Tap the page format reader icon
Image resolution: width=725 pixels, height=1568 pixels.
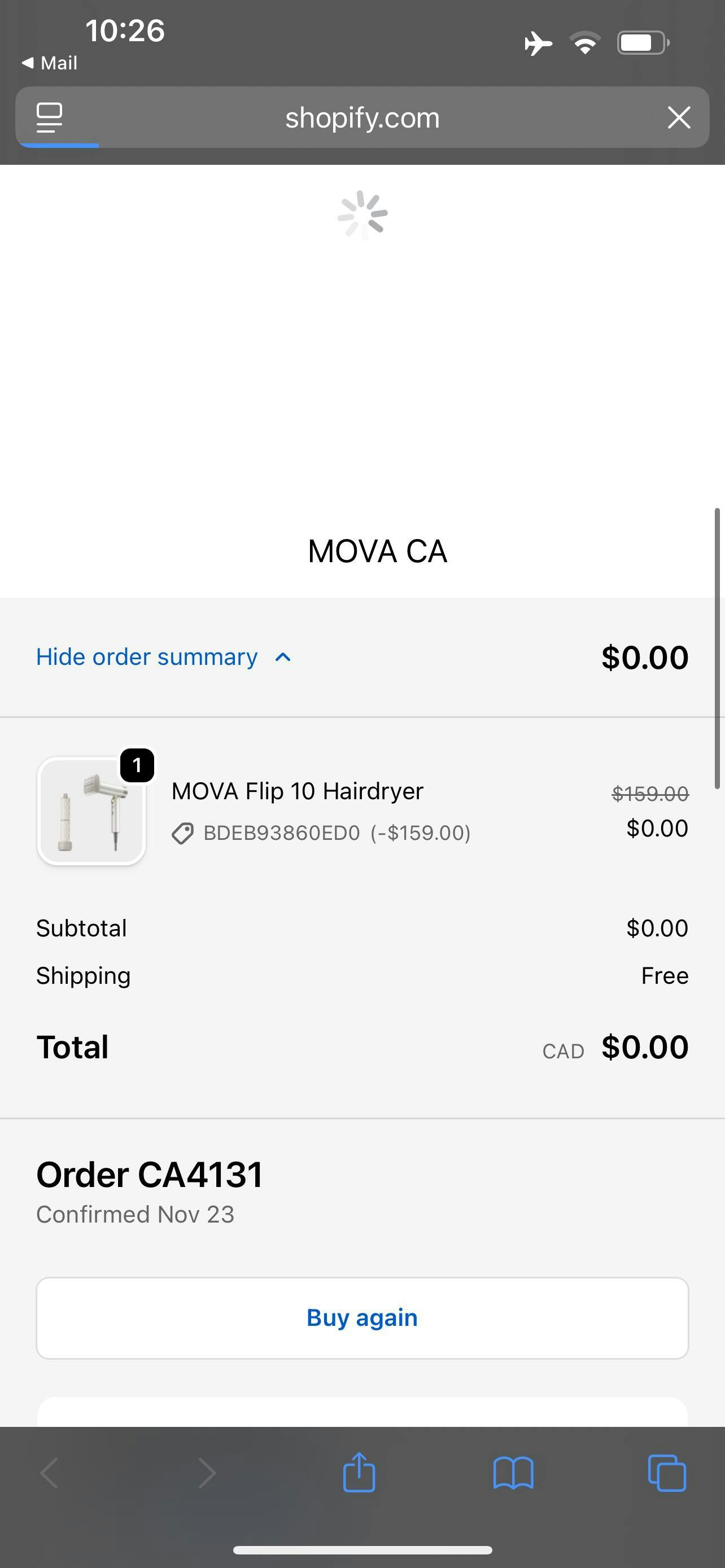[49, 117]
